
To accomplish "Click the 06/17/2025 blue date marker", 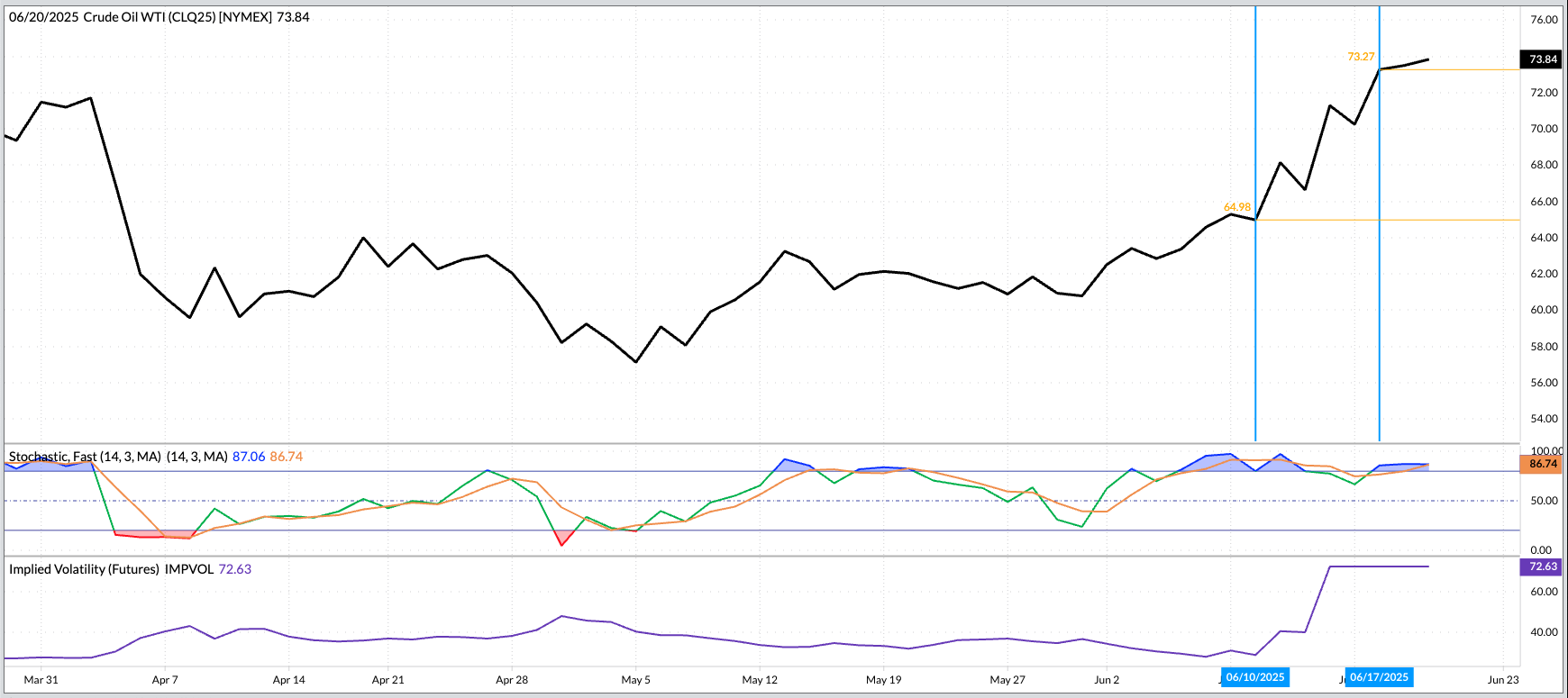I will [1379, 677].
